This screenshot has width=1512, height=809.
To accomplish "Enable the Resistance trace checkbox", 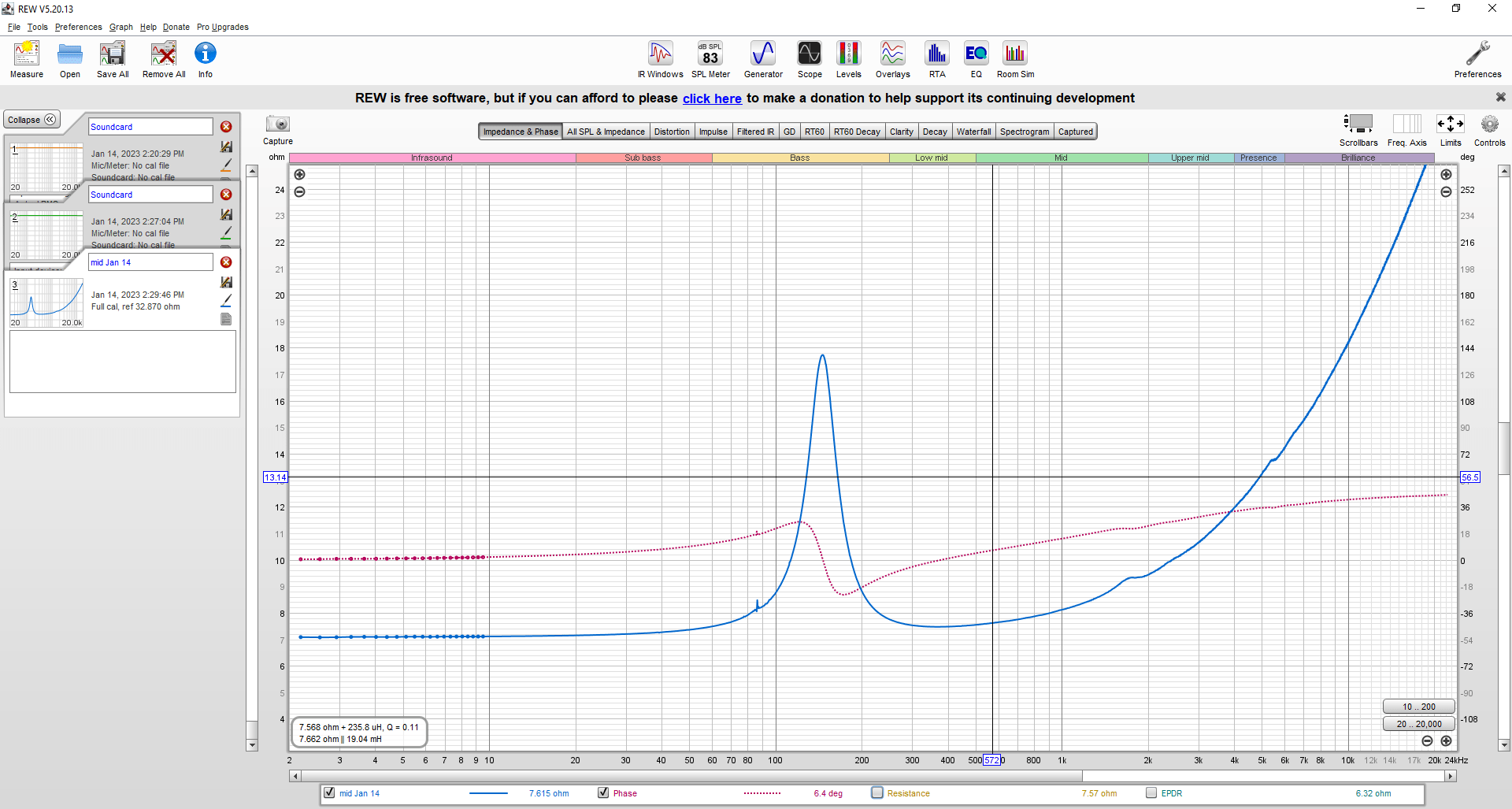I will pyautogui.click(x=877, y=792).
